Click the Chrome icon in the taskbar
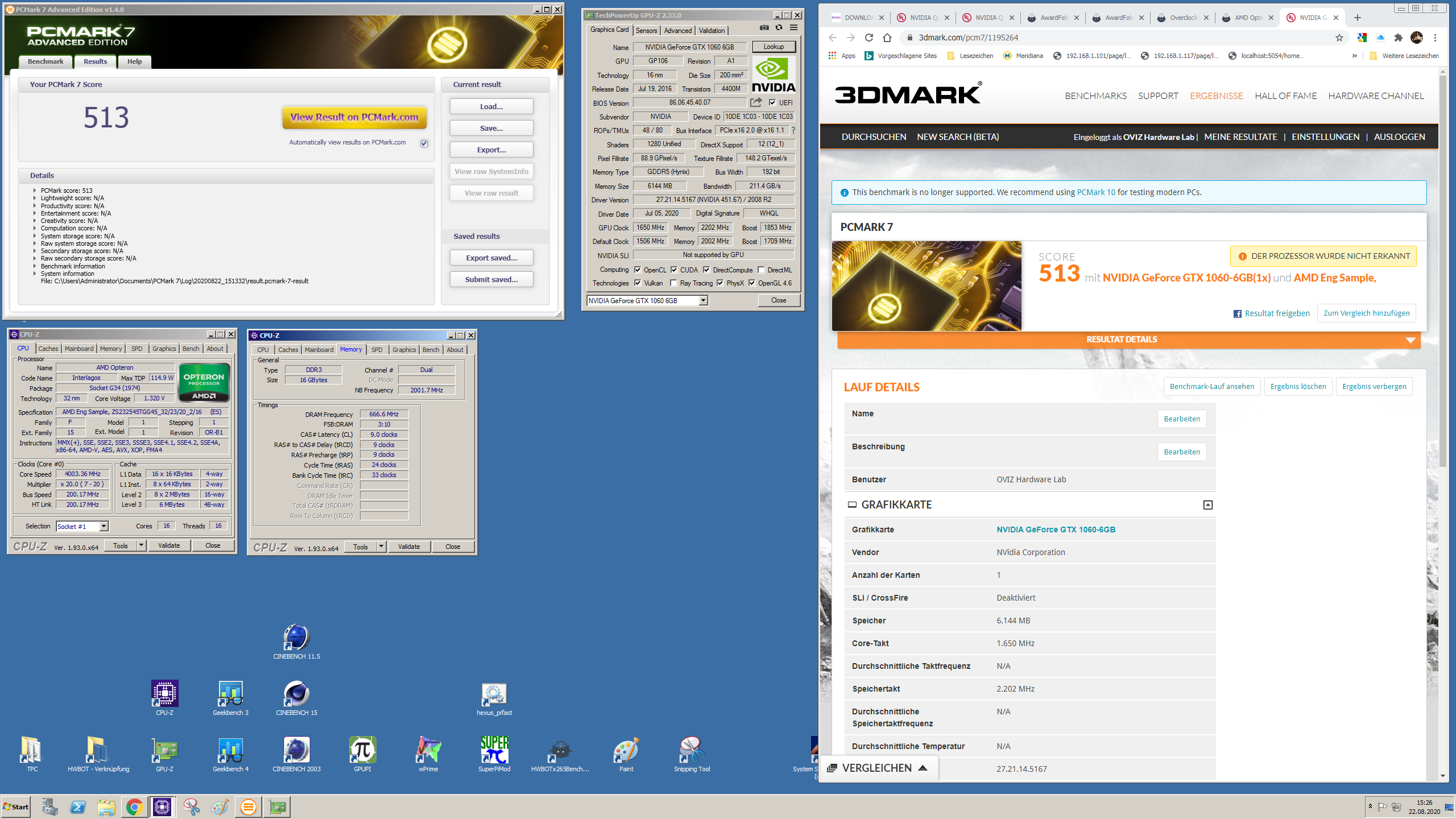Image resolution: width=1456 pixels, height=819 pixels. coord(134,806)
